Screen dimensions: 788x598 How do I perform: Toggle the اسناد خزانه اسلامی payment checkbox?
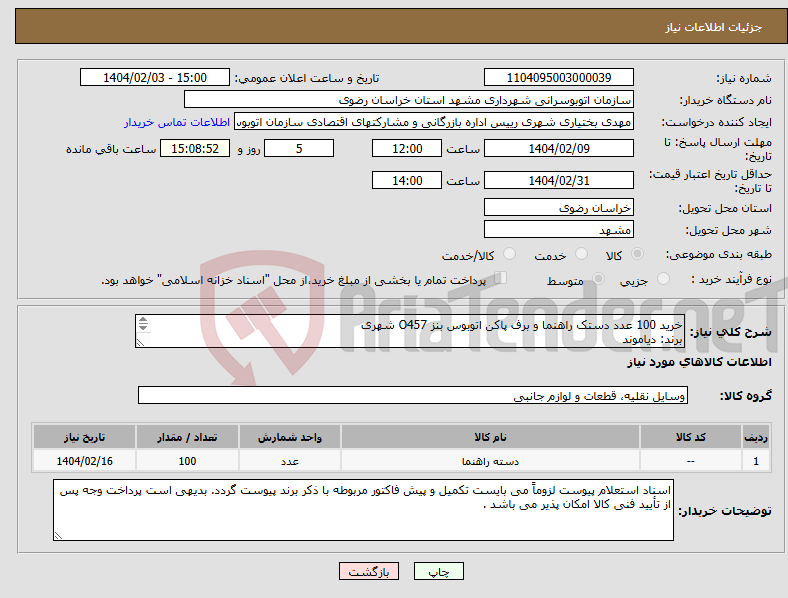click(501, 278)
